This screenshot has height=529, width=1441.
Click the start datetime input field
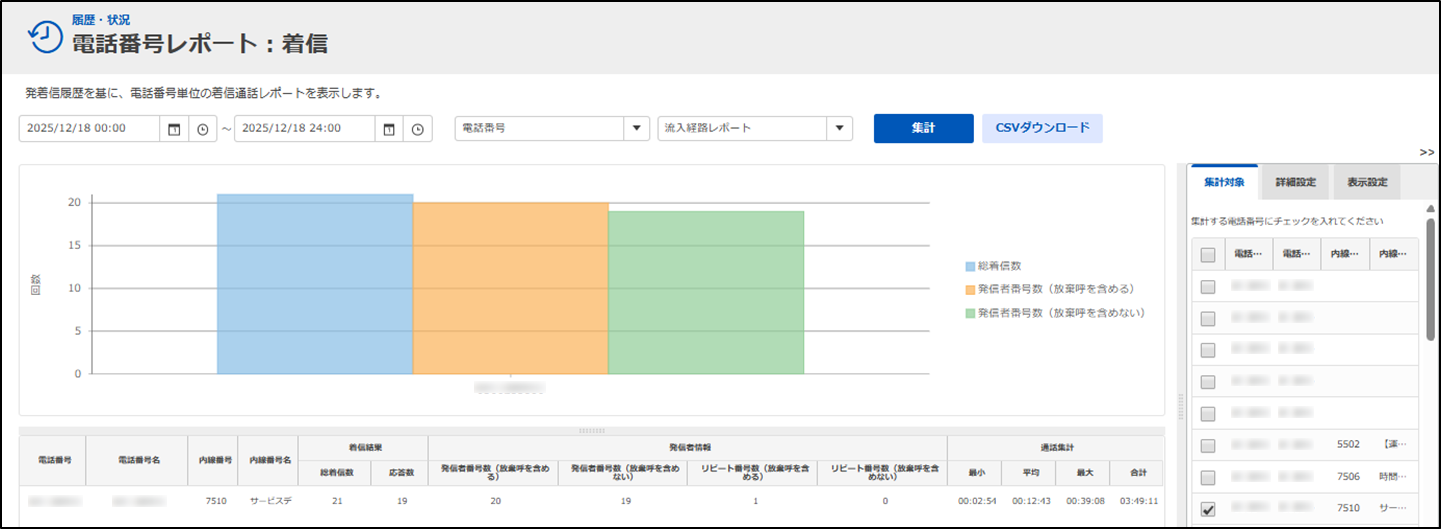tap(88, 129)
